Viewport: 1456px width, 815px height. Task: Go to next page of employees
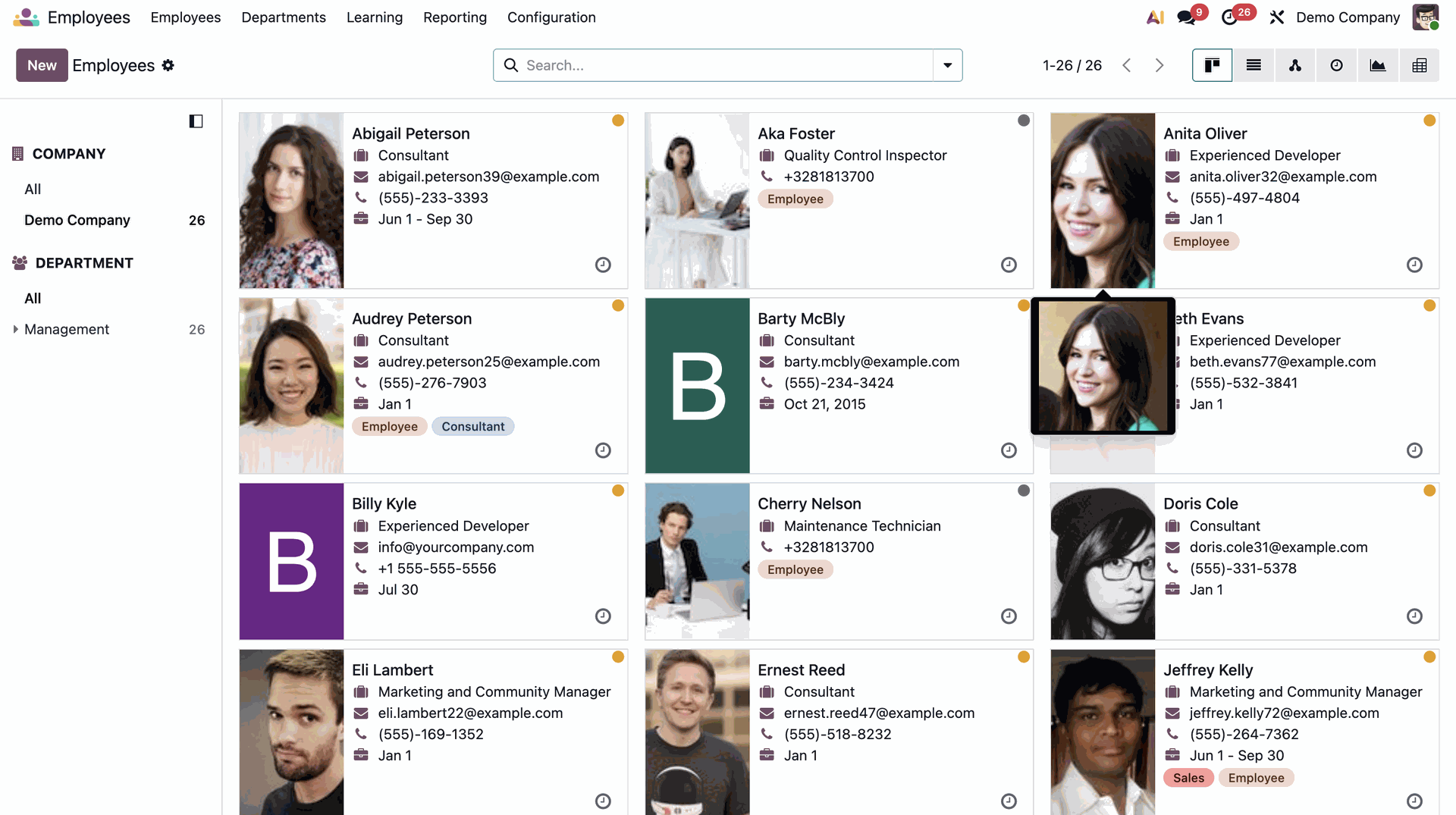tap(1159, 65)
